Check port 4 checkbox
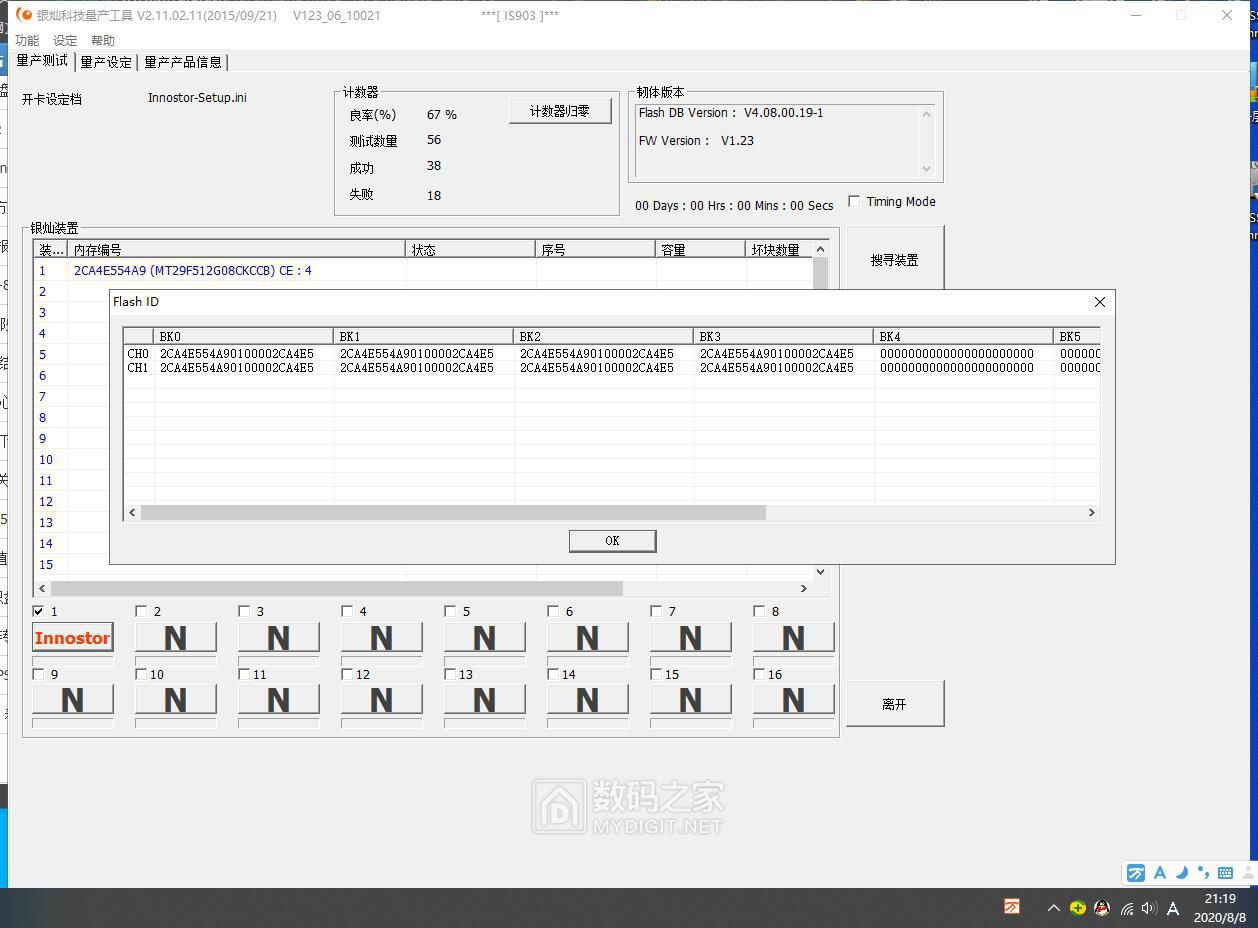Viewport: 1258px width, 928px height. click(x=347, y=611)
